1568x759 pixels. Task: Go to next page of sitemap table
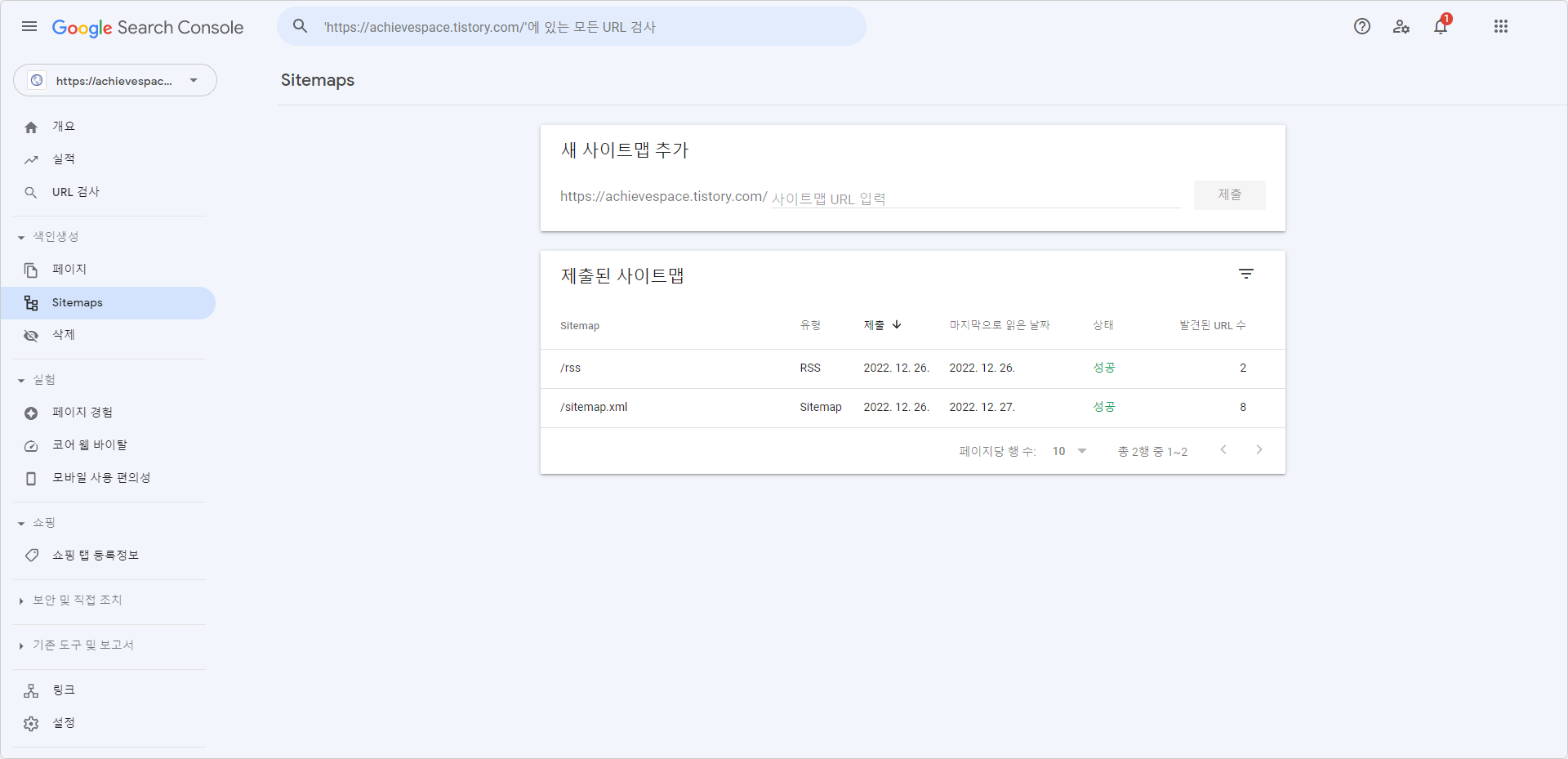pos(1259,449)
